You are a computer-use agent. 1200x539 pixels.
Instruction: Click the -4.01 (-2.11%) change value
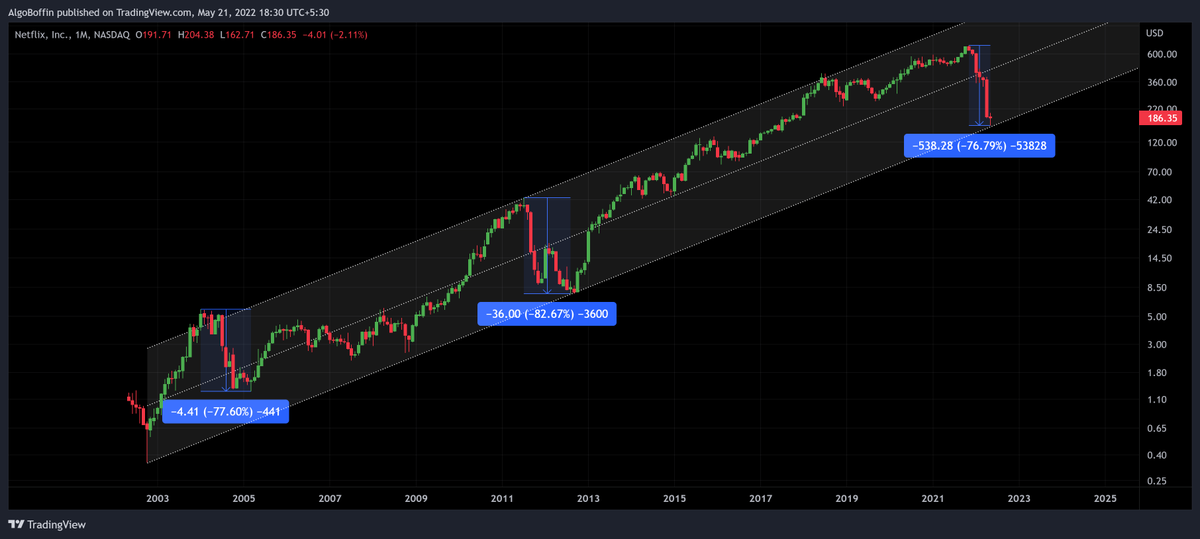[337, 35]
